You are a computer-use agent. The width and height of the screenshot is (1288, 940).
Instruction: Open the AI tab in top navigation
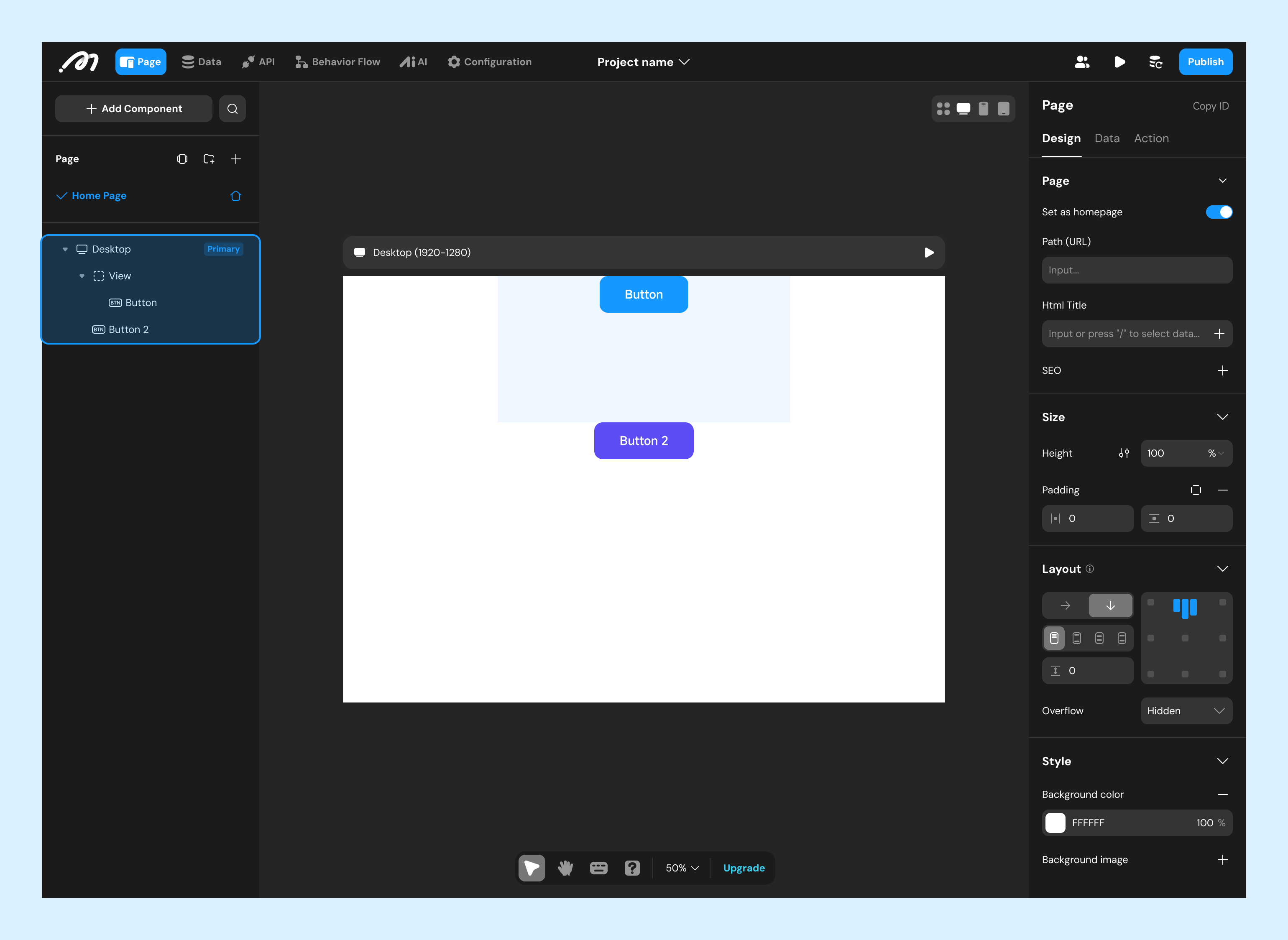[413, 62]
